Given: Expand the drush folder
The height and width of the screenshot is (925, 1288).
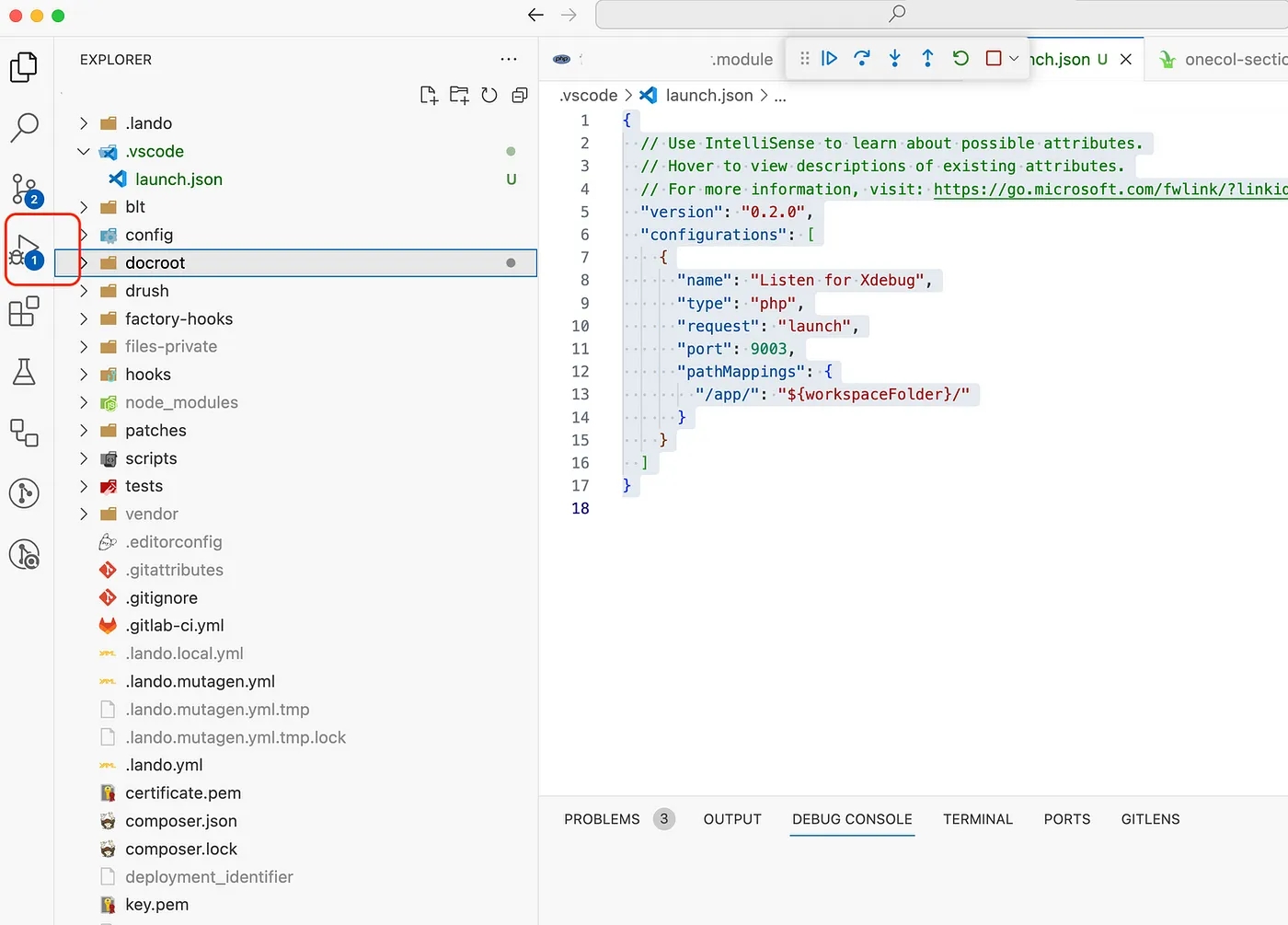Looking at the screenshot, I should pyautogui.click(x=84, y=291).
